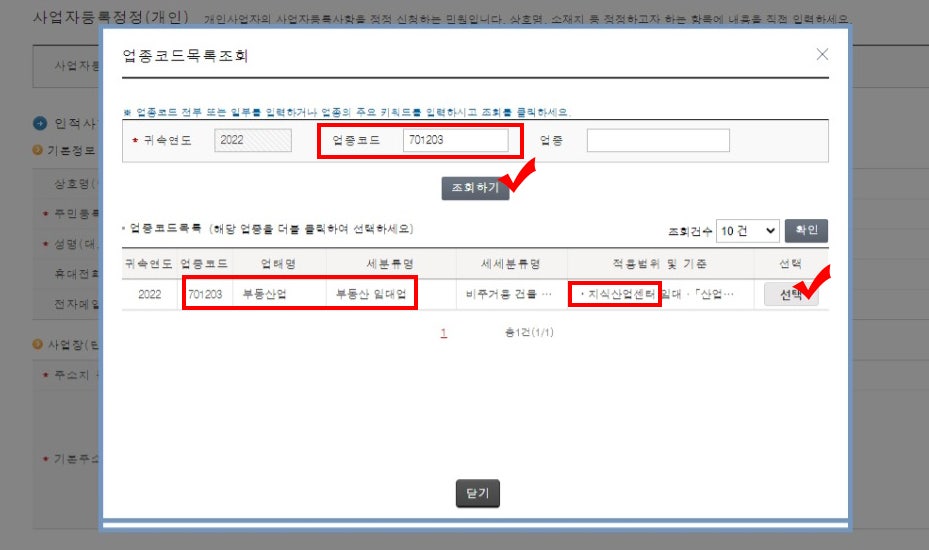Close the 업종코드목록조회 dialog with the X icon
Image resolution: width=929 pixels, height=550 pixels.
pyautogui.click(x=822, y=55)
